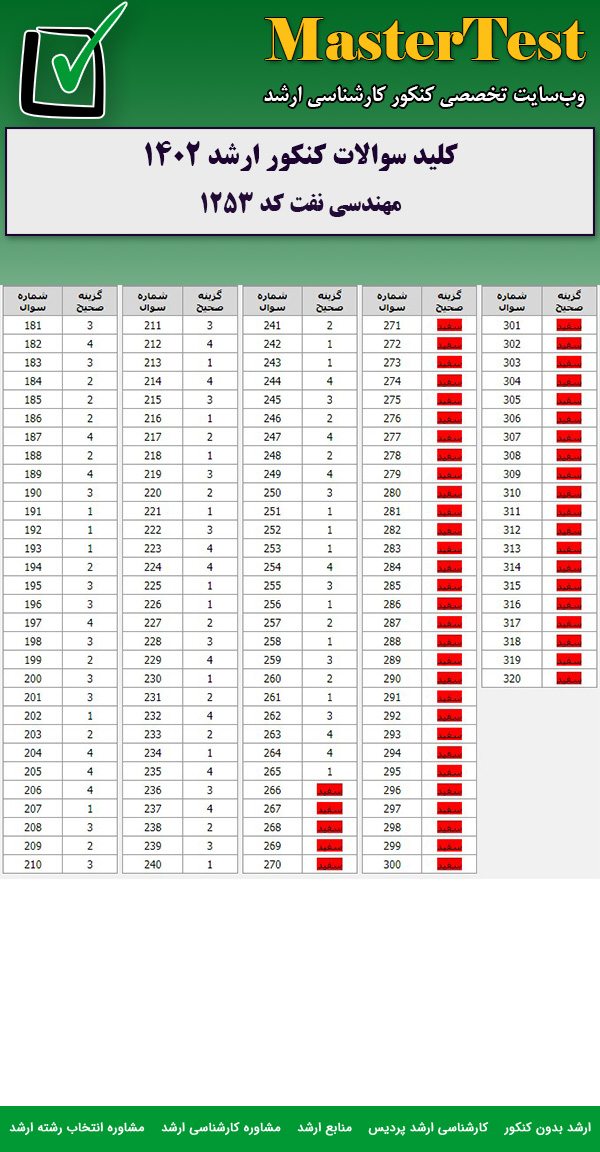Screen dimensions: 600x1152
Task: Click the heading کلید سوالات کنکور ارشد ۱۴۰۲
Action: (300, 157)
